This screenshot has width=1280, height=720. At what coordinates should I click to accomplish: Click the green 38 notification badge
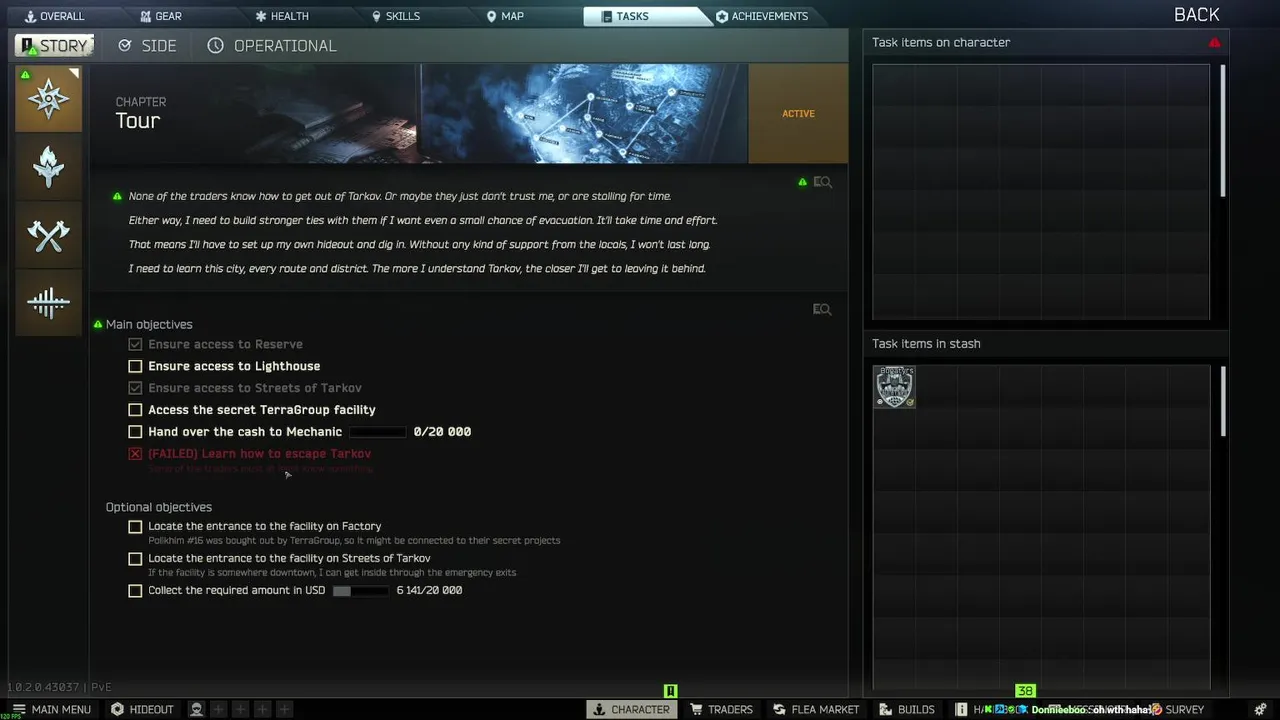[x=1025, y=691]
